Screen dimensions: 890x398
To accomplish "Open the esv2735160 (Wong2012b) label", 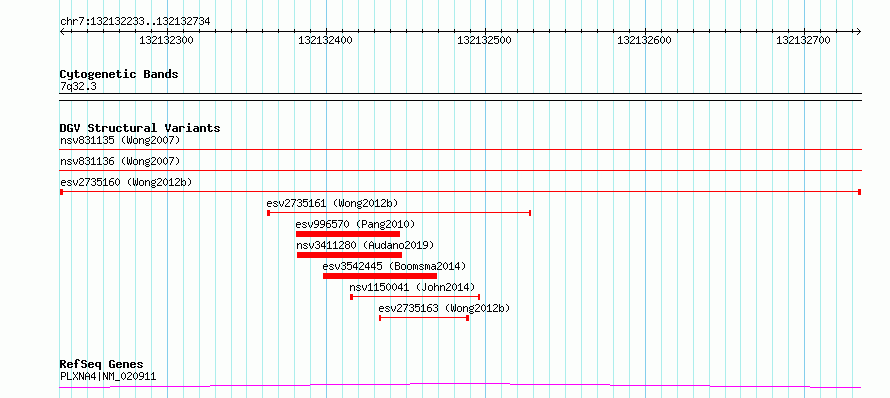I will [x=126, y=182].
